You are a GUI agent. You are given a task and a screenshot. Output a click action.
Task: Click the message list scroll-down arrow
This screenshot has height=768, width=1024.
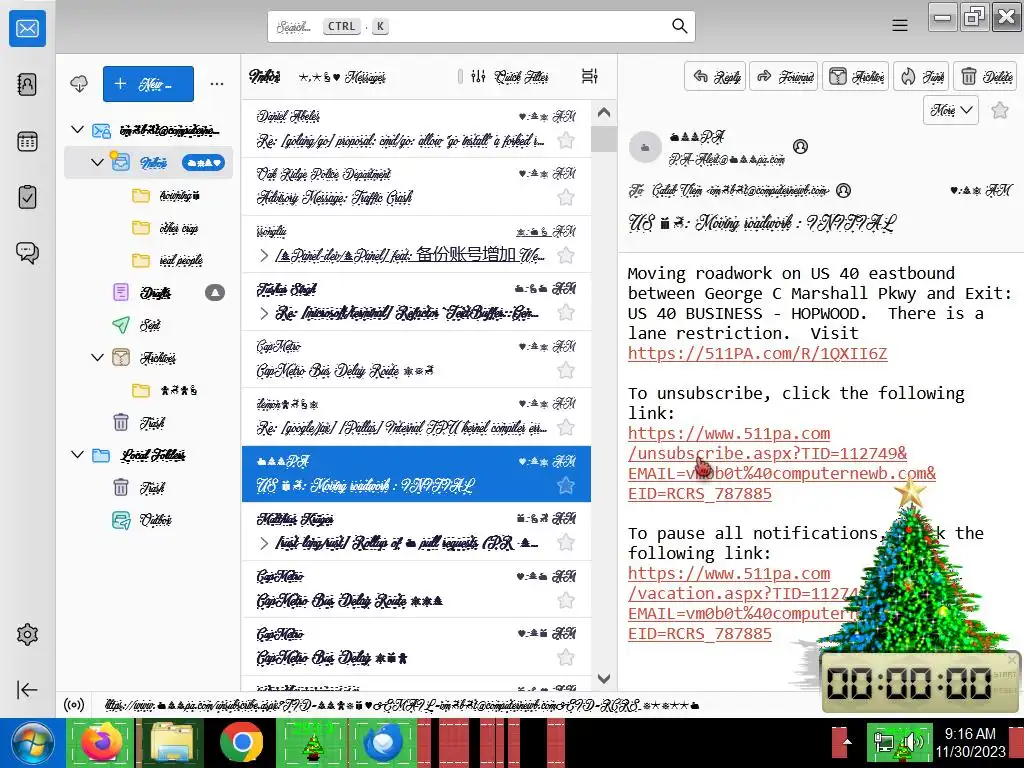click(604, 679)
